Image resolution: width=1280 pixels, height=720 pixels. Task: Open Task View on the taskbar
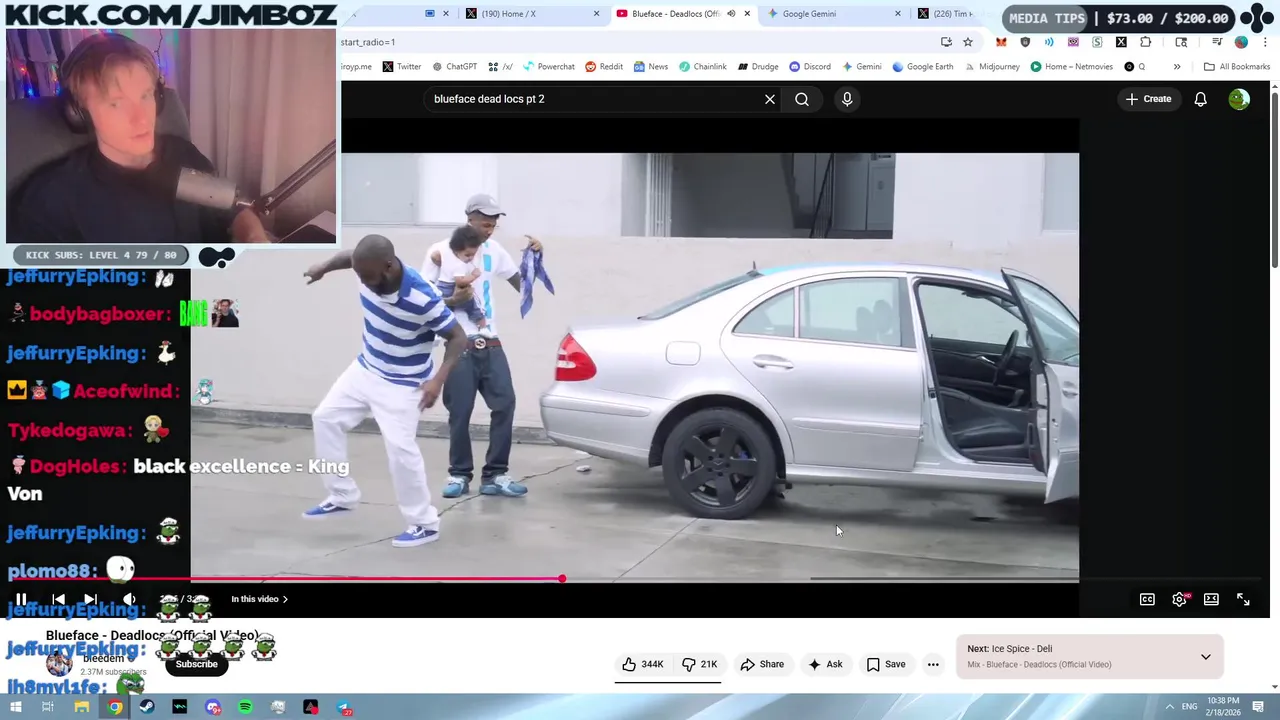47,707
